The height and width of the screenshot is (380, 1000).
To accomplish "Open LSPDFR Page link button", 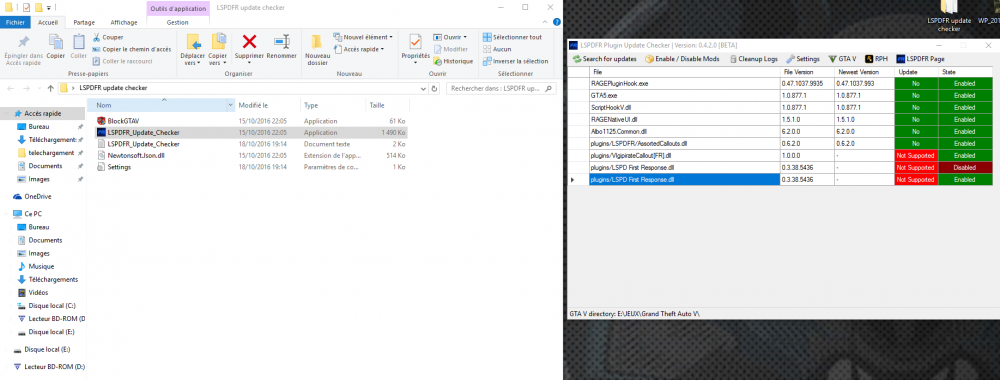I will (x=920, y=59).
